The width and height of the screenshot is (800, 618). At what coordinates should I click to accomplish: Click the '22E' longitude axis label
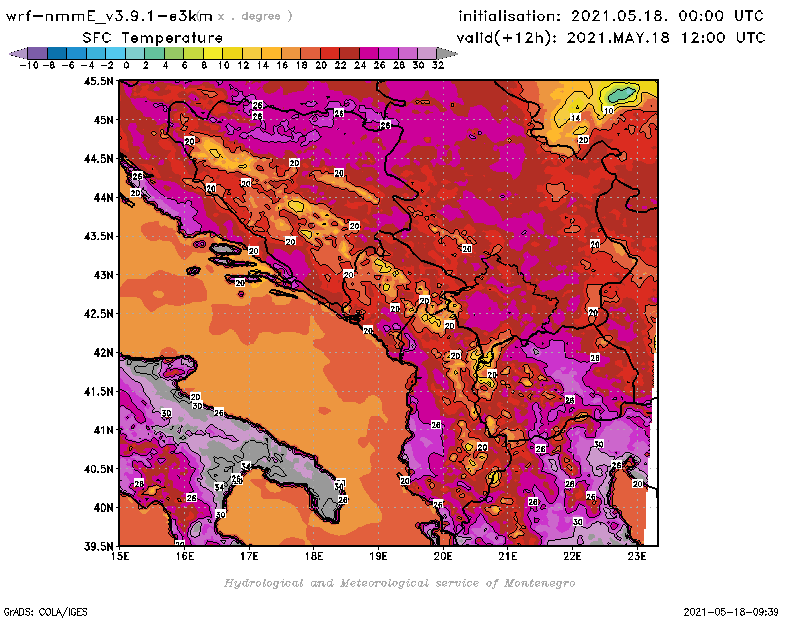(572, 556)
